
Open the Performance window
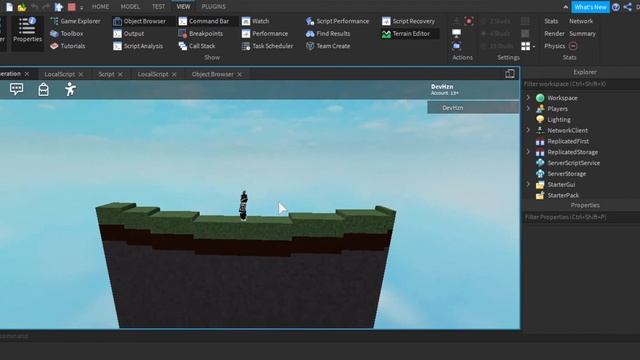264,33
